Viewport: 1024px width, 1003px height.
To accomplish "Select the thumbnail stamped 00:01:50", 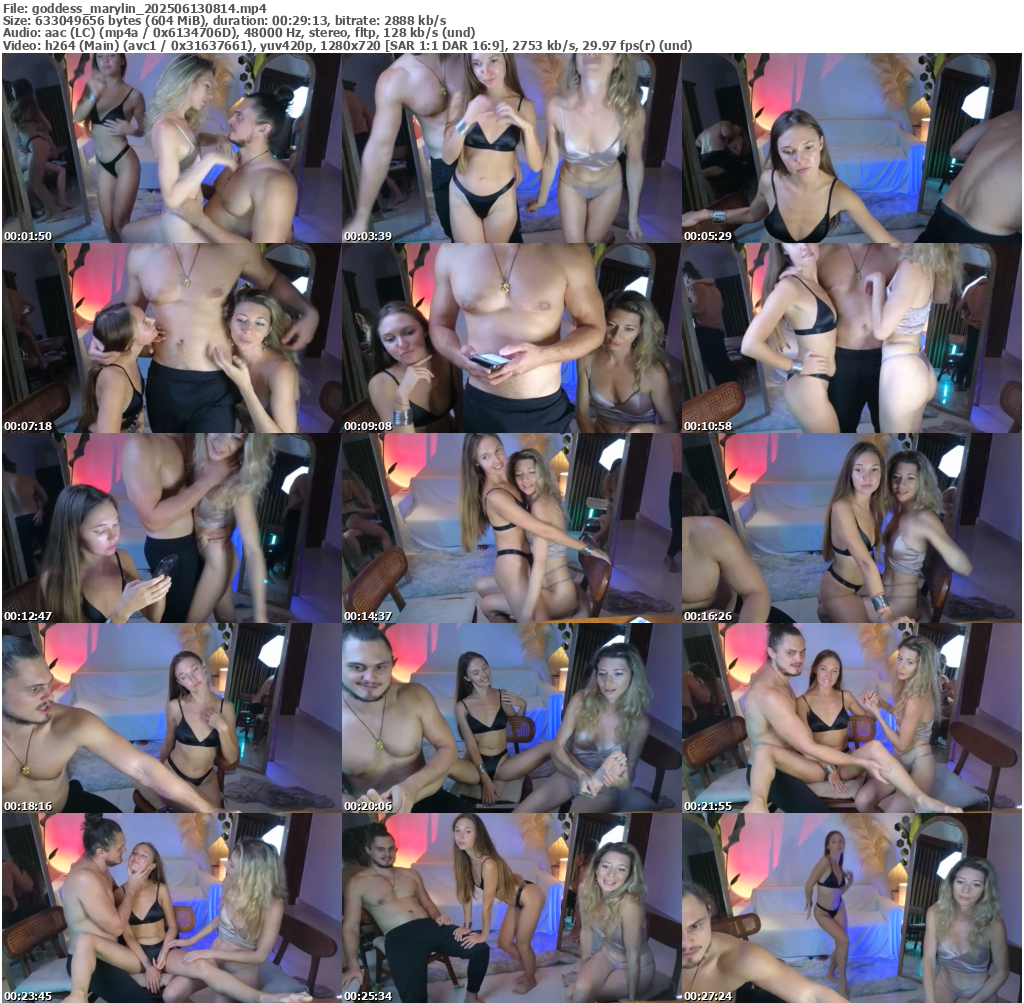I will coord(172,148).
